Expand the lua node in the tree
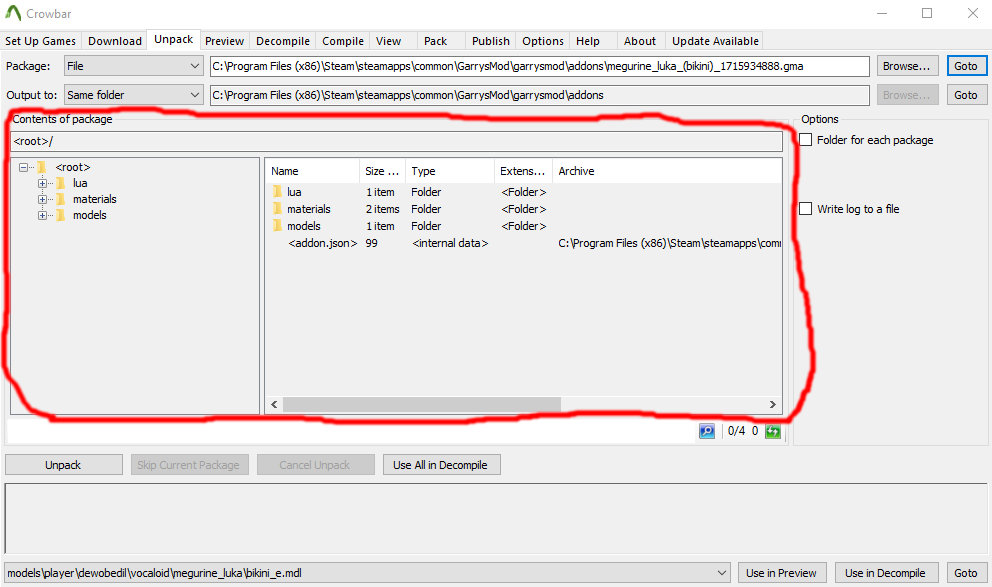 42,183
